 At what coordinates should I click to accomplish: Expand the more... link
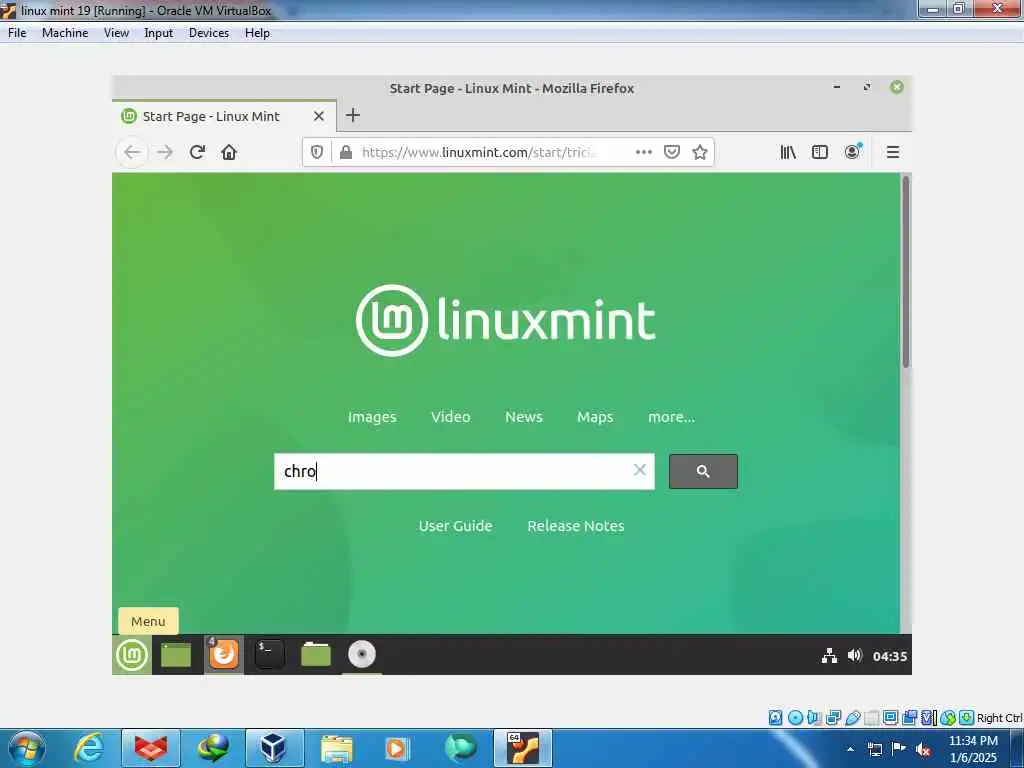point(671,417)
